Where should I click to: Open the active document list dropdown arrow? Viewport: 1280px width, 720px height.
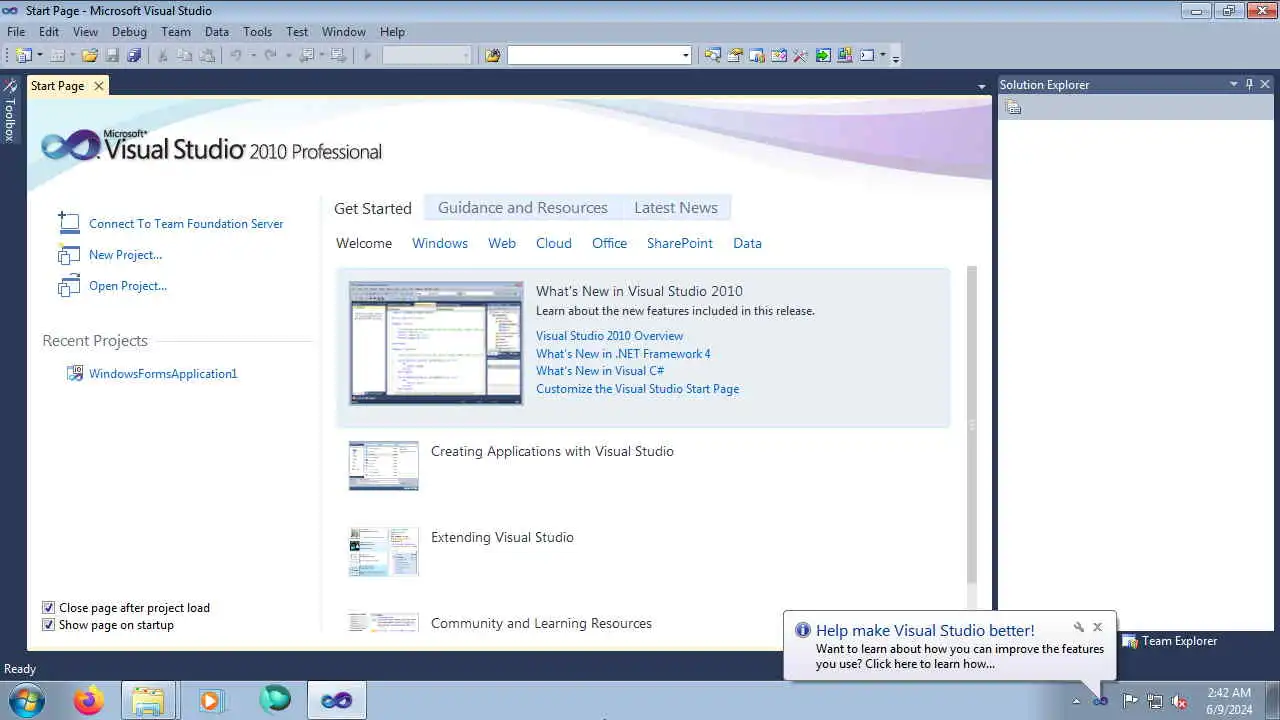pyautogui.click(x=982, y=87)
